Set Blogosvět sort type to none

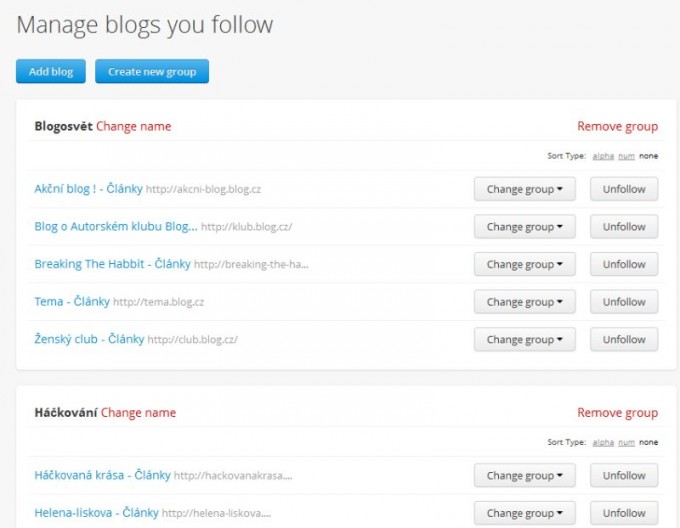(x=649, y=156)
